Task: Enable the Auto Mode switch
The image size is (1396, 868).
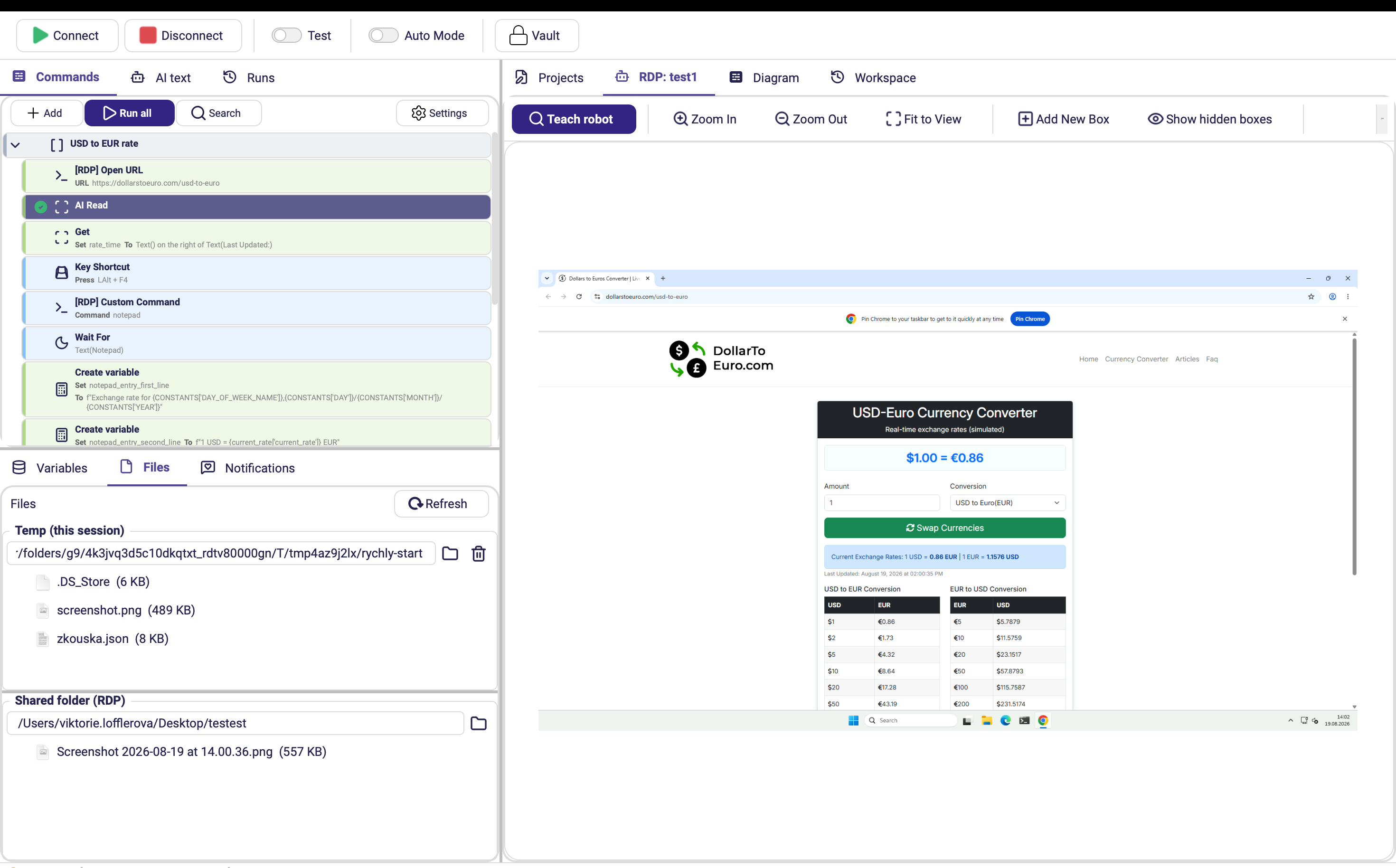Action: 383,36
